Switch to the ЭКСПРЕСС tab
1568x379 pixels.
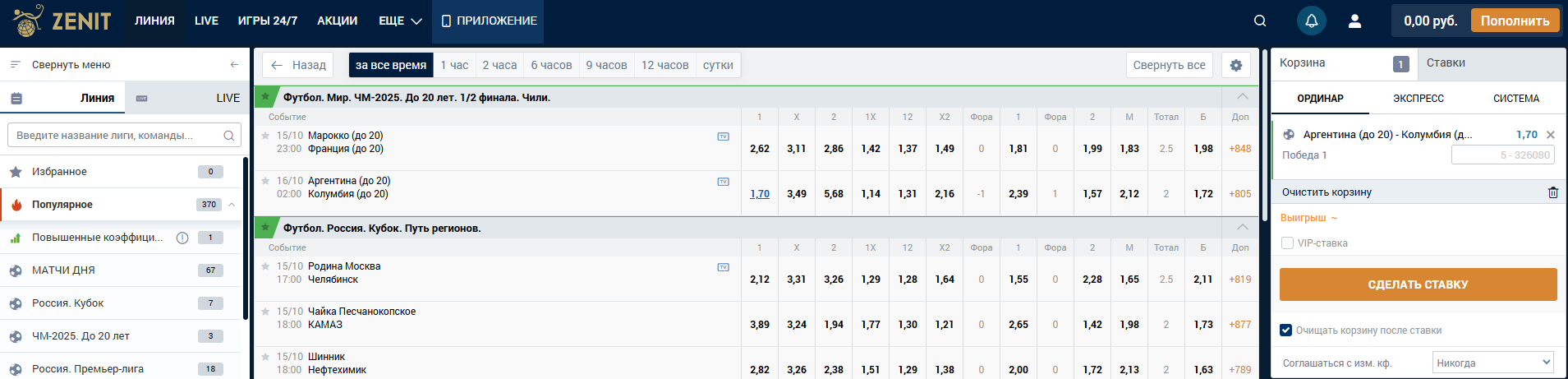click(1418, 99)
